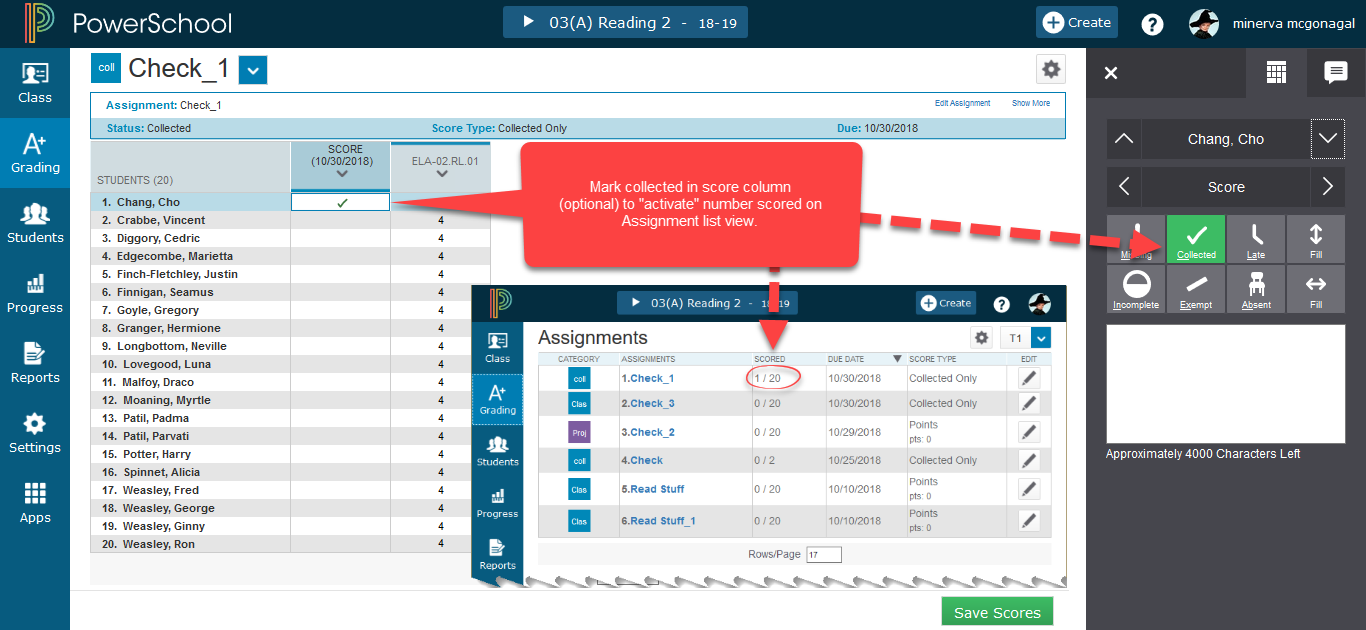The height and width of the screenshot is (630, 1366).
Task: Click Save Scores
Action: tap(997, 613)
